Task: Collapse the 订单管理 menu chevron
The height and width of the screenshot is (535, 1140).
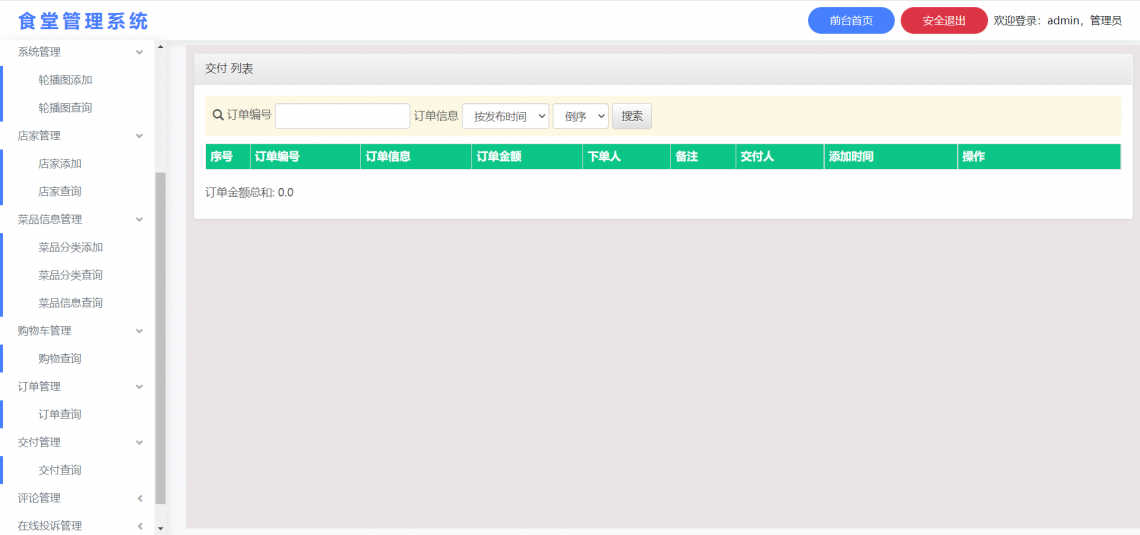Action: point(140,387)
